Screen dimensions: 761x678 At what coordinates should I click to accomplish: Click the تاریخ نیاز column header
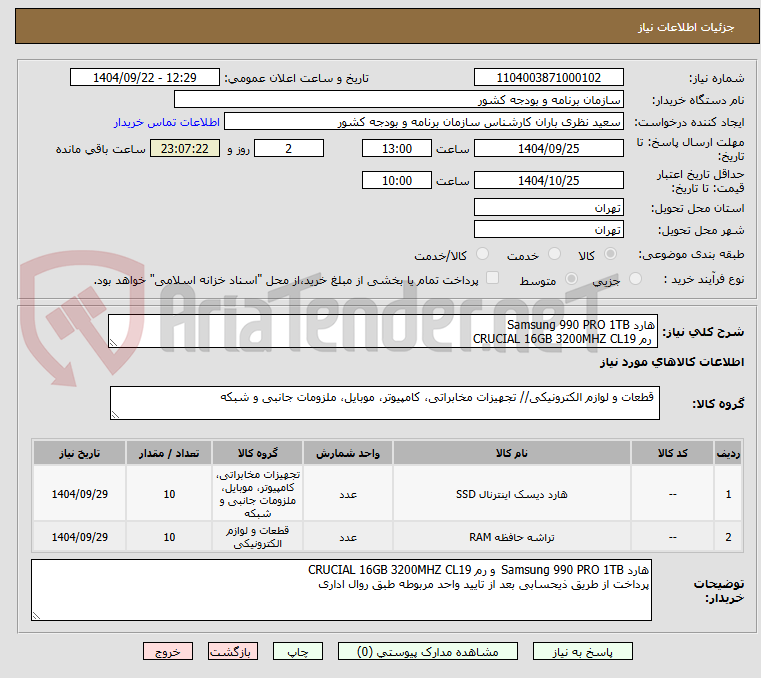point(80,453)
